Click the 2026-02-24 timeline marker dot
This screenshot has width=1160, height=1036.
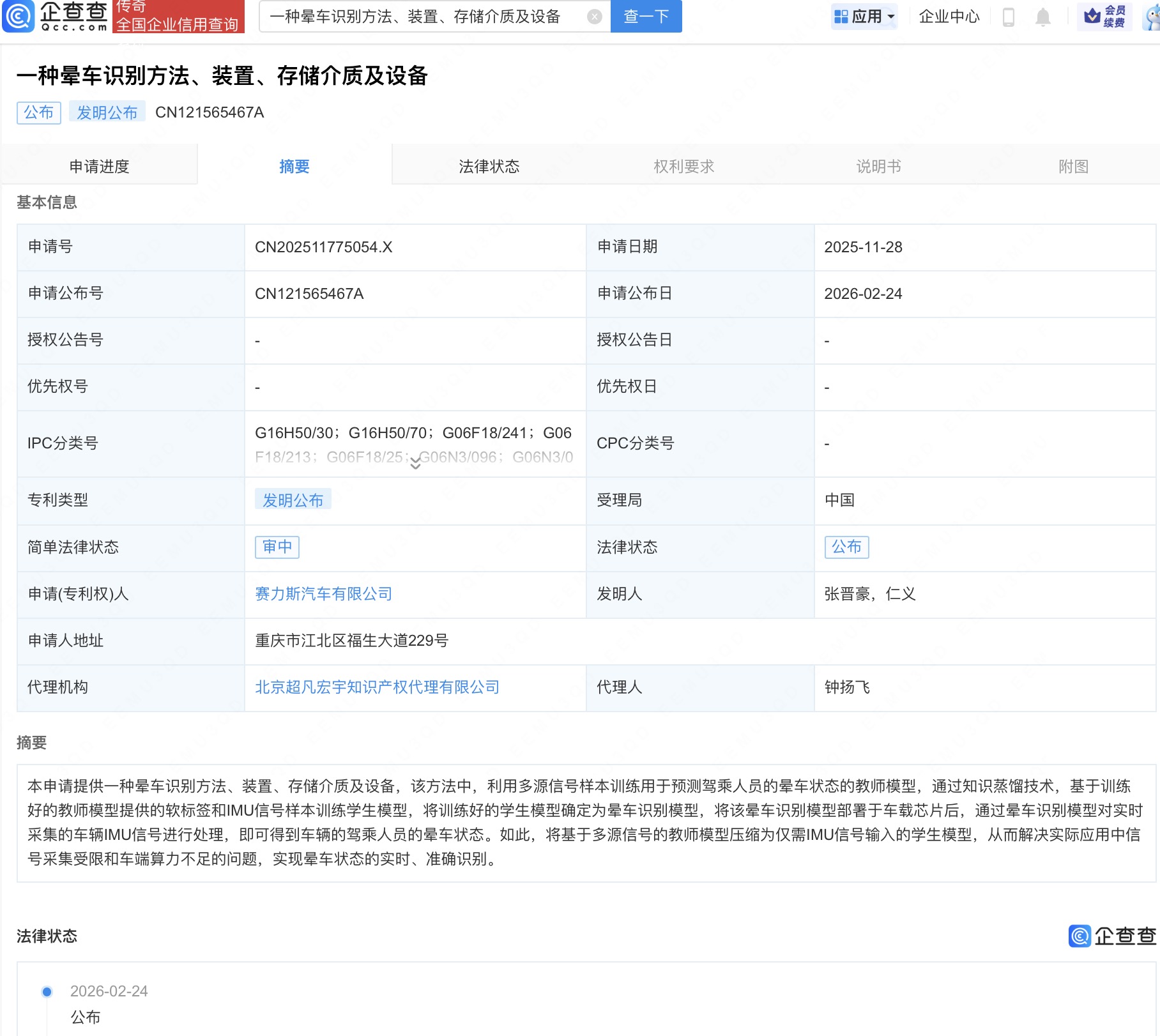click(47, 991)
